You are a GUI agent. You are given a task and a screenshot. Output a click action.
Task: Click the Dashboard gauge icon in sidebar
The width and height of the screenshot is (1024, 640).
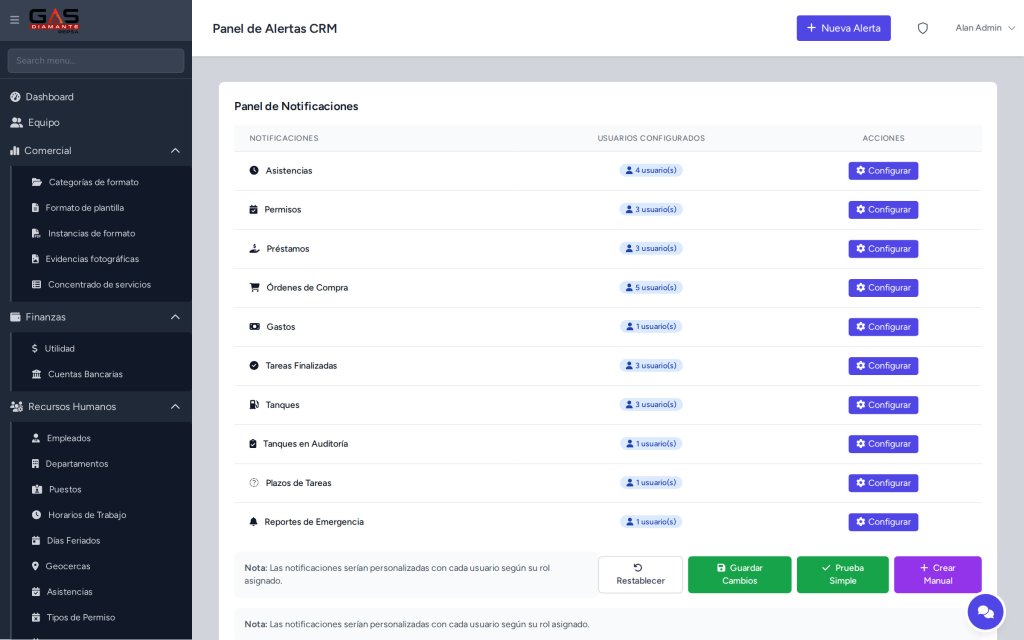click(15, 97)
